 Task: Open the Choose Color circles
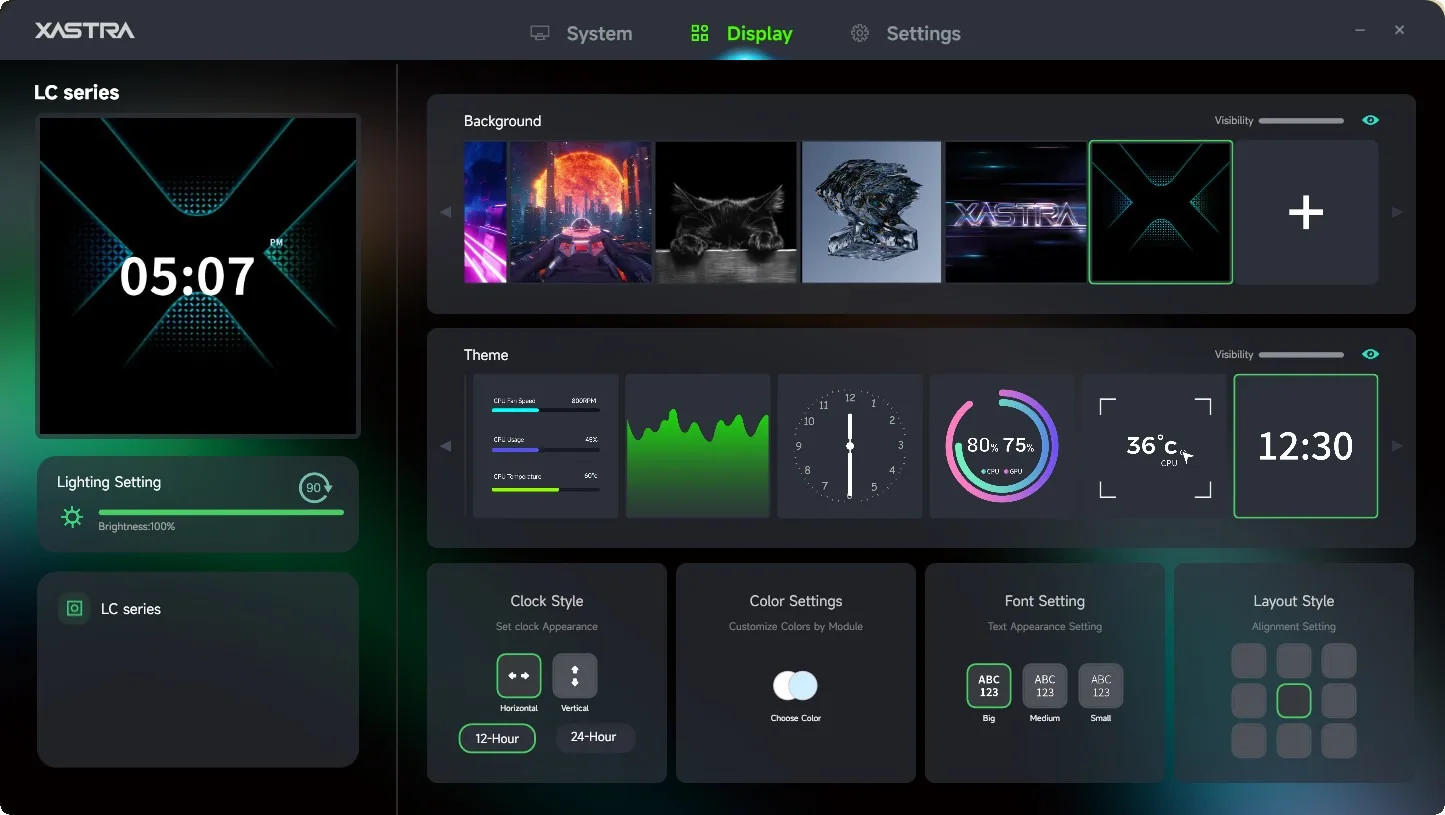[796, 685]
